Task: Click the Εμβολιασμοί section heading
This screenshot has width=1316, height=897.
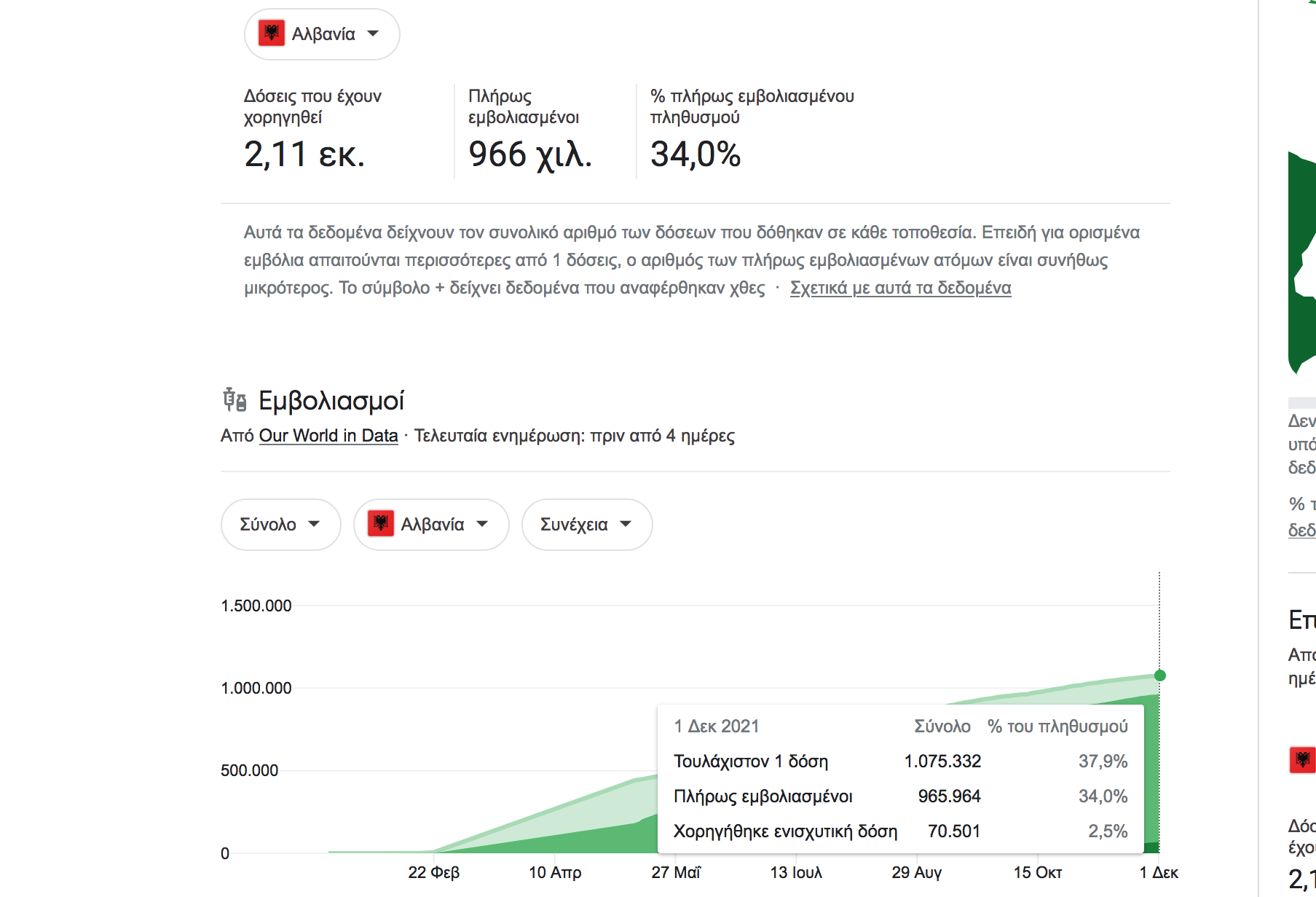Action: [331, 401]
